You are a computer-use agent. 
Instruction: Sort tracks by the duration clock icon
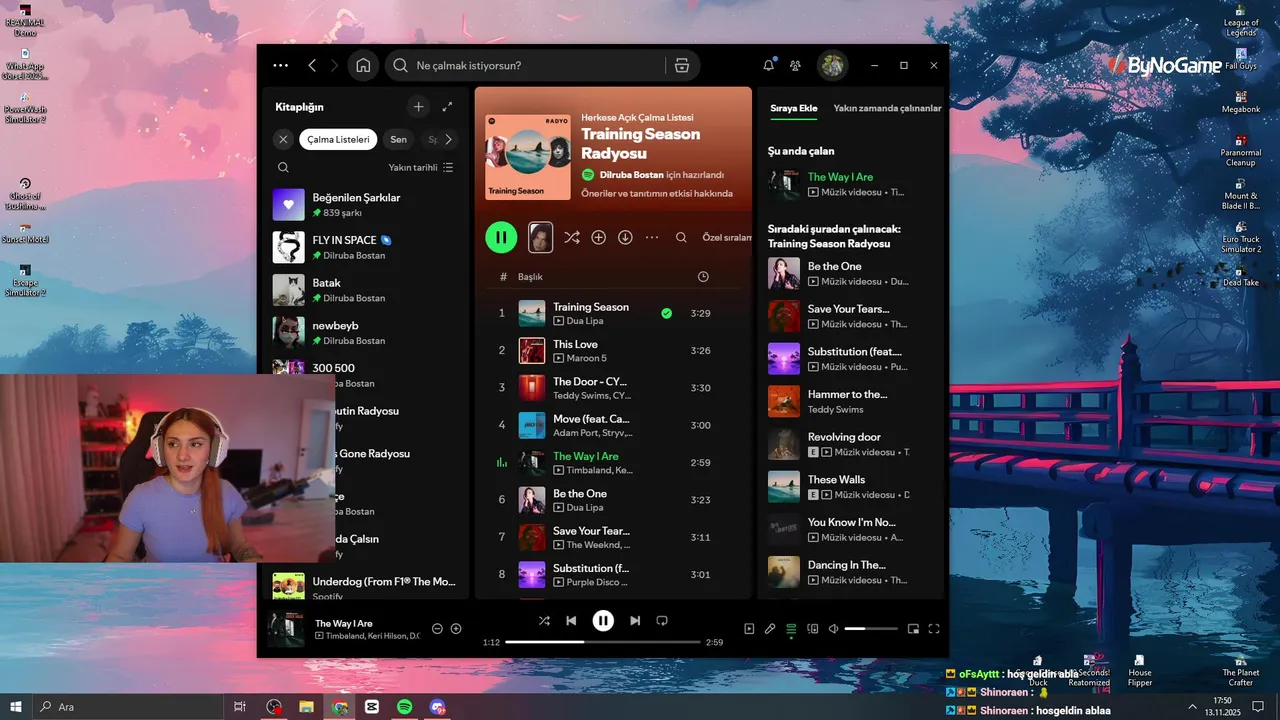pyautogui.click(x=703, y=276)
